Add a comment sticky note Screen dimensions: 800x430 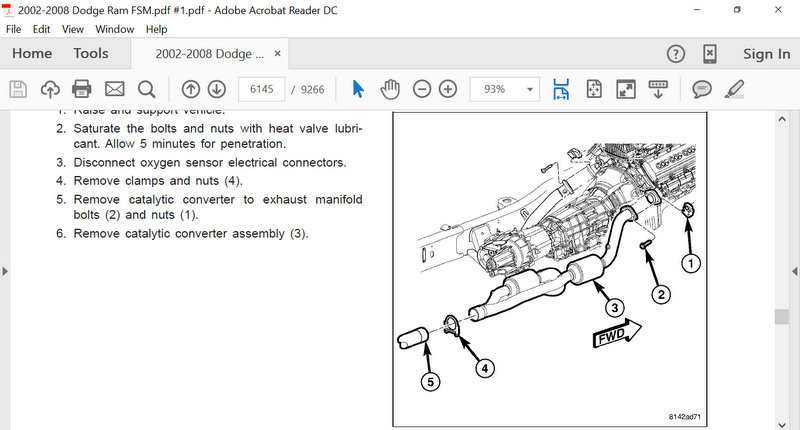[x=702, y=89]
